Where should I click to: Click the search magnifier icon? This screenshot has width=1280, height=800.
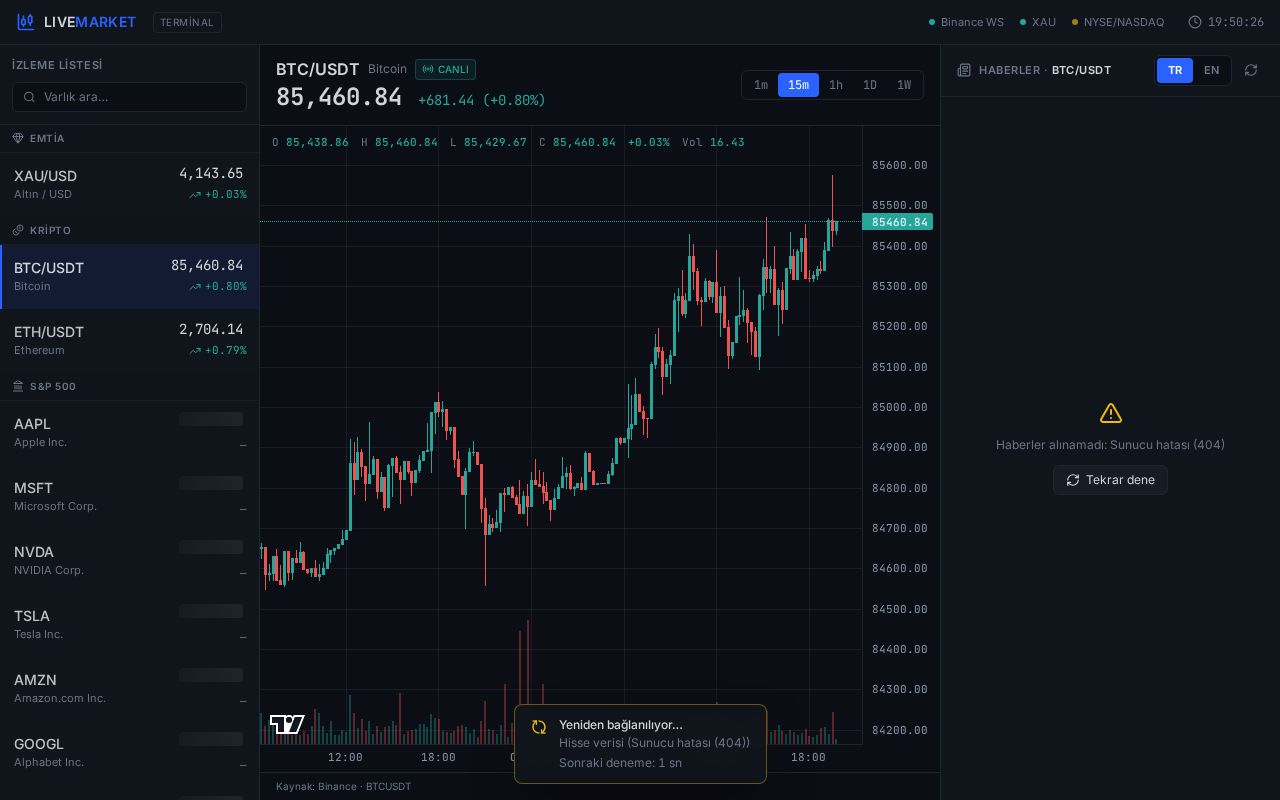(x=30, y=97)
